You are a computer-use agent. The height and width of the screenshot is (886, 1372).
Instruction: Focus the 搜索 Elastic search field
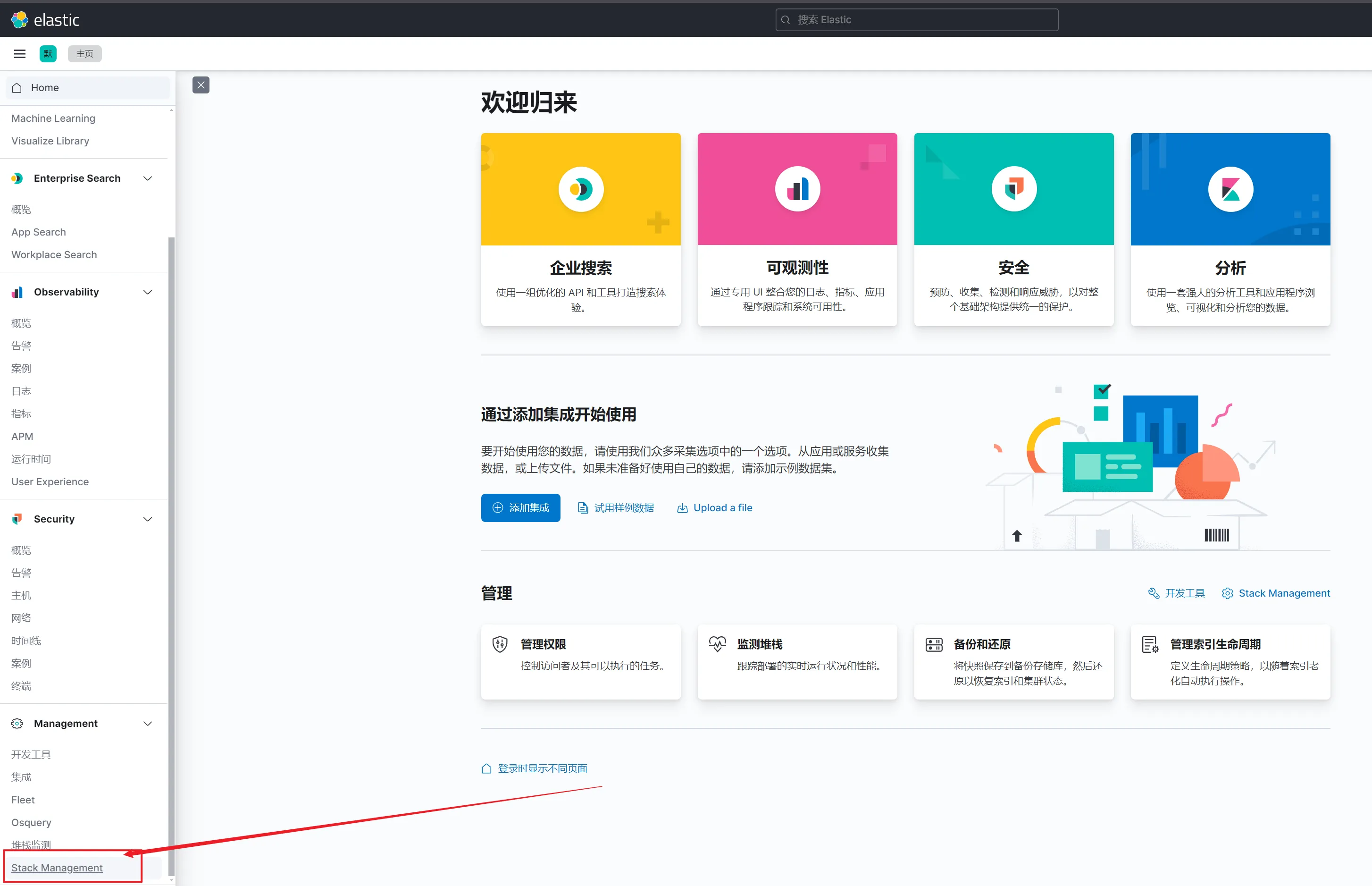(917, 19)
